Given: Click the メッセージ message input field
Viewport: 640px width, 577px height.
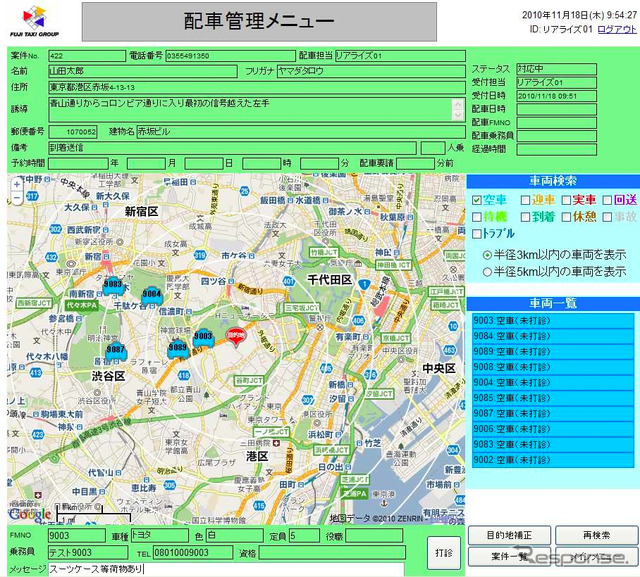Looking at the screenshot, I should coord(227,569).
